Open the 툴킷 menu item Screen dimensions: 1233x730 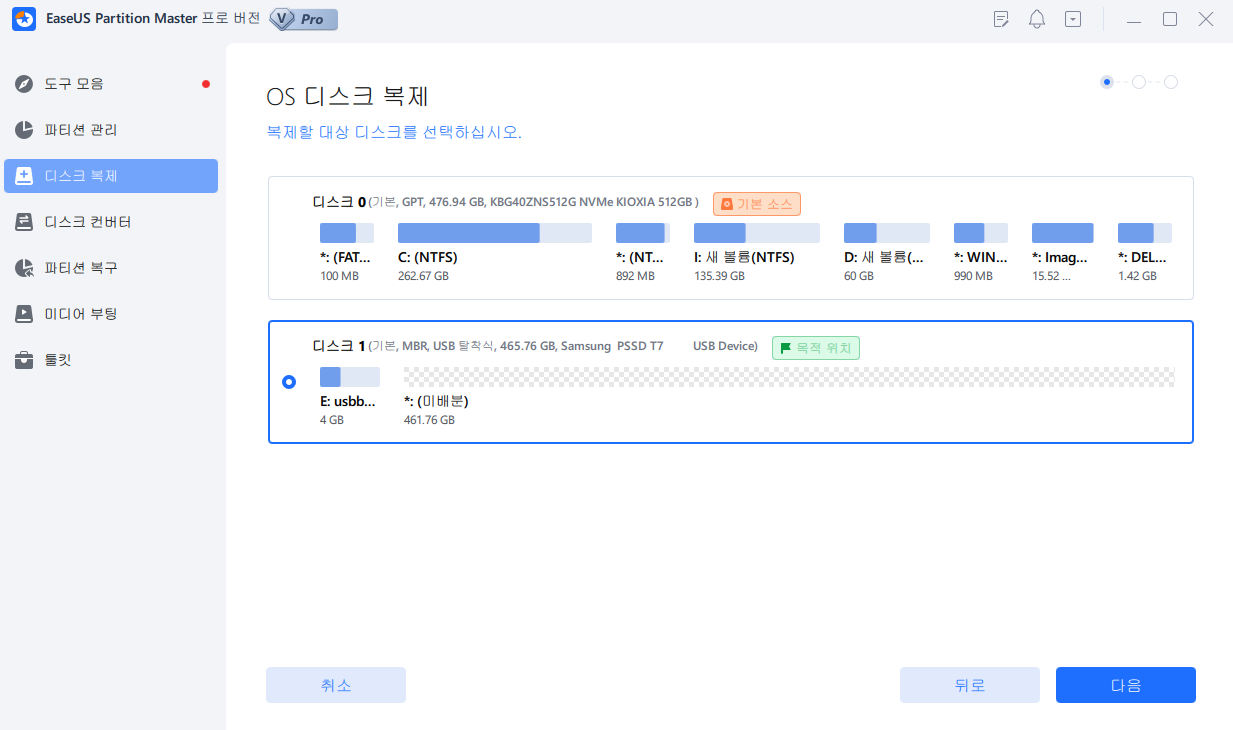pyautogui.click(x=111, y=360)
